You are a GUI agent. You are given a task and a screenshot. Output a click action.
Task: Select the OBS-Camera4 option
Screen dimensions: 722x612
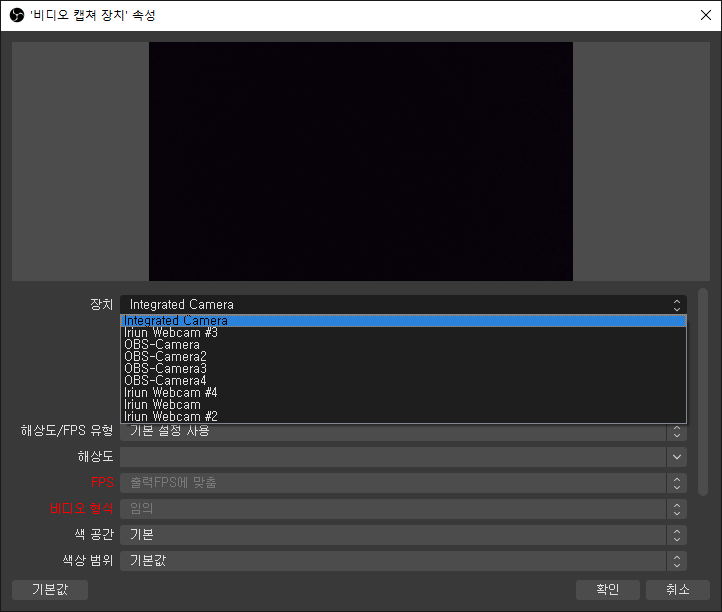click(403, 380)
